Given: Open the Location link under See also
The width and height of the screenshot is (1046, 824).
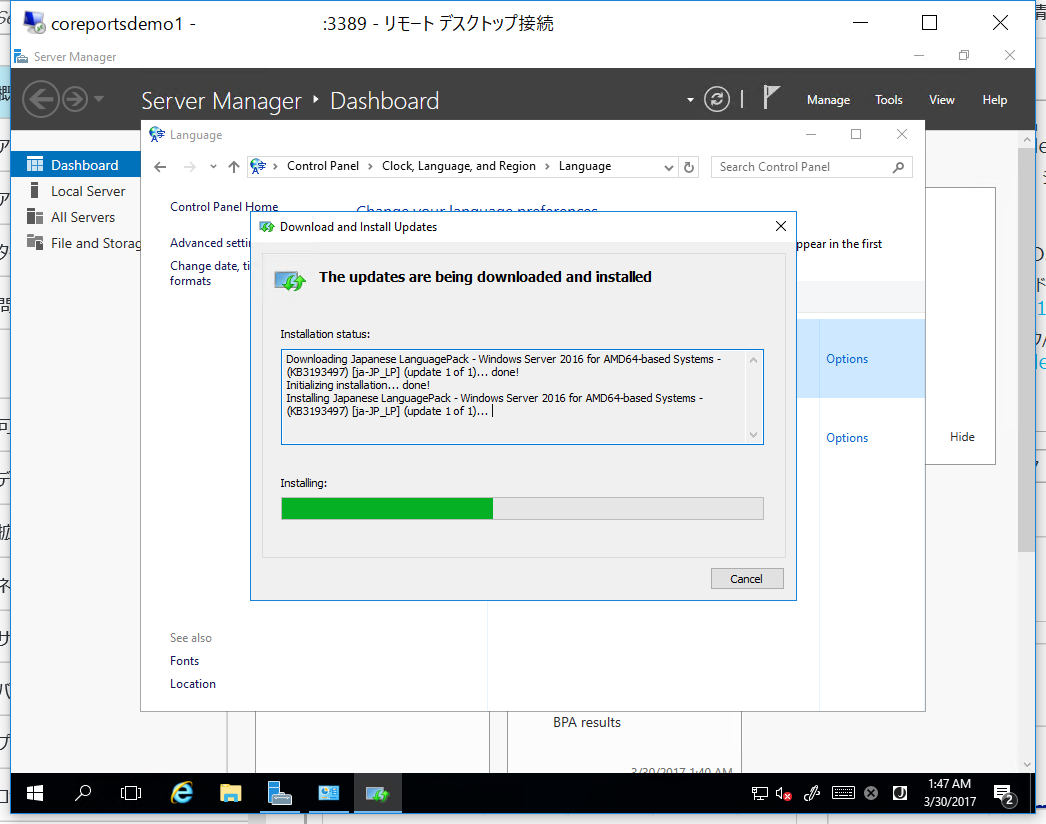Looking at the screenshot, I should [193, 684].
